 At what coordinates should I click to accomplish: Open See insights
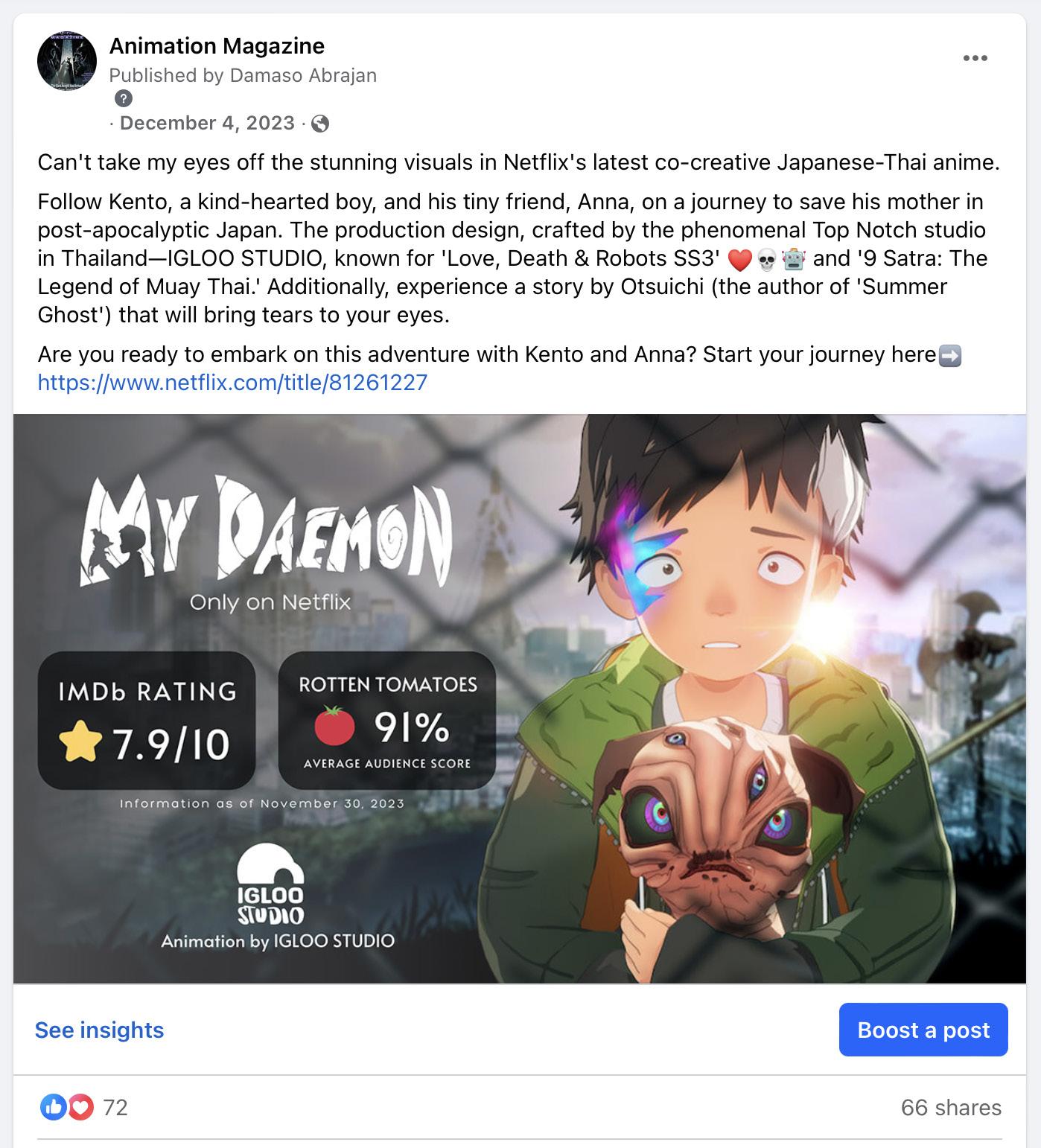(99, 1030)
